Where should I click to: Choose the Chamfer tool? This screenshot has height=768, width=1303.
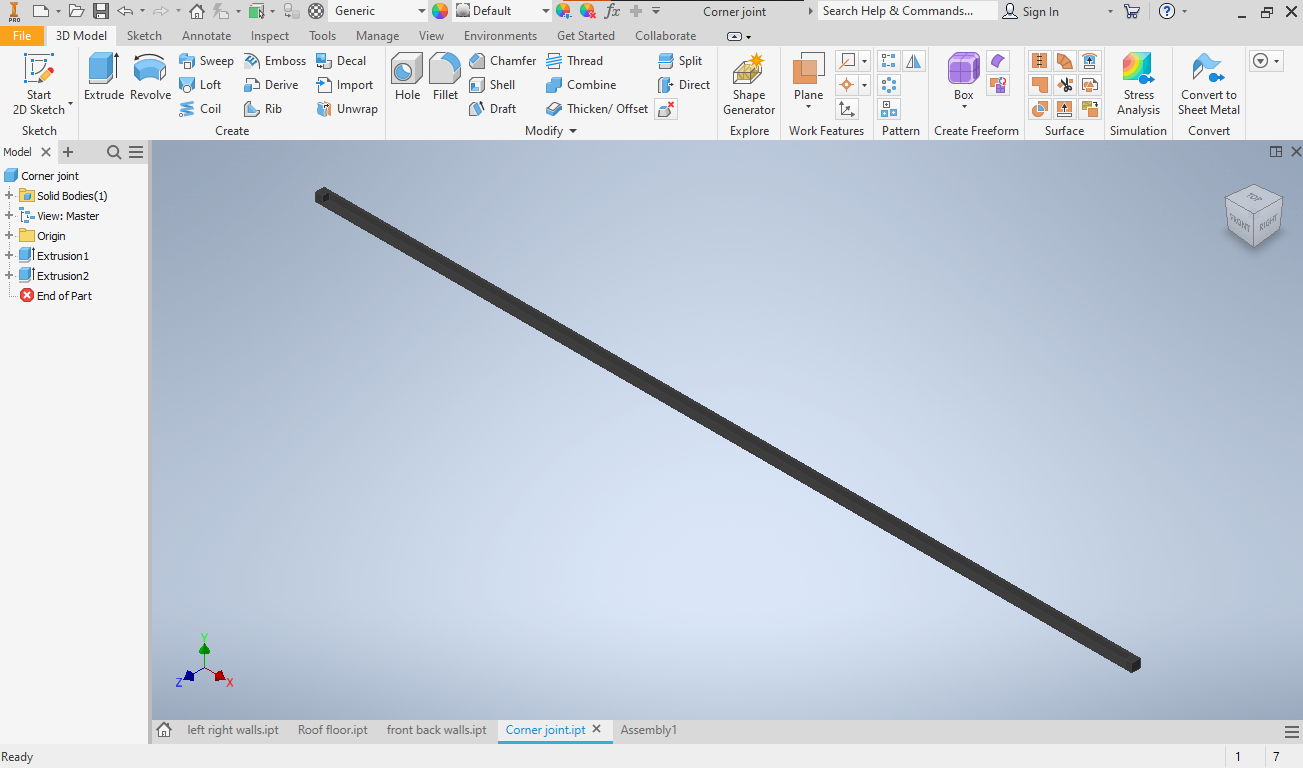[502, 61]
